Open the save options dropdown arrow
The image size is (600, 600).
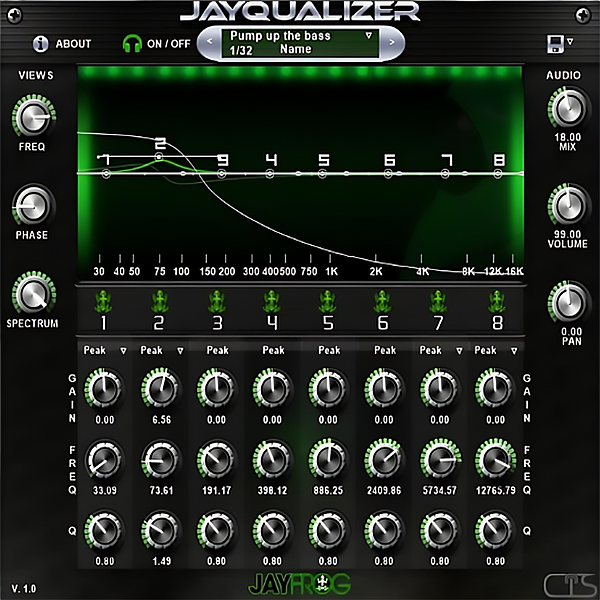pos(570,41)
